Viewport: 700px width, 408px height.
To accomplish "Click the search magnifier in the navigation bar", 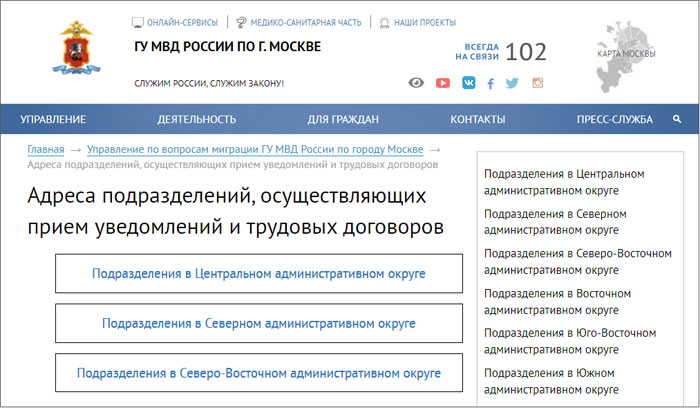I will click(x=677, y=119).
